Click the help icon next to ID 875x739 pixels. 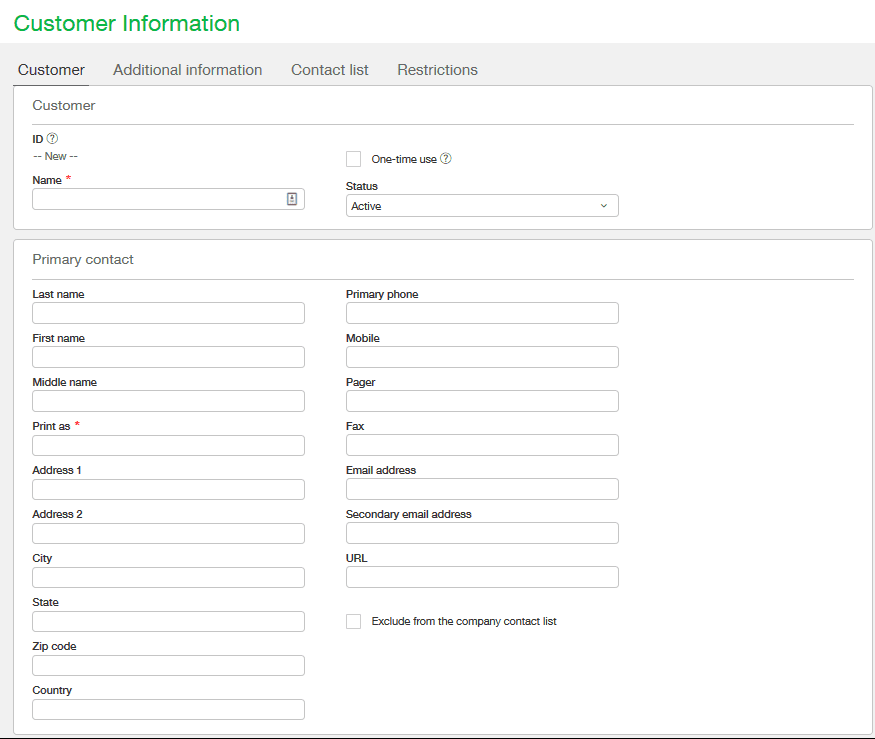tap(50, 139)
